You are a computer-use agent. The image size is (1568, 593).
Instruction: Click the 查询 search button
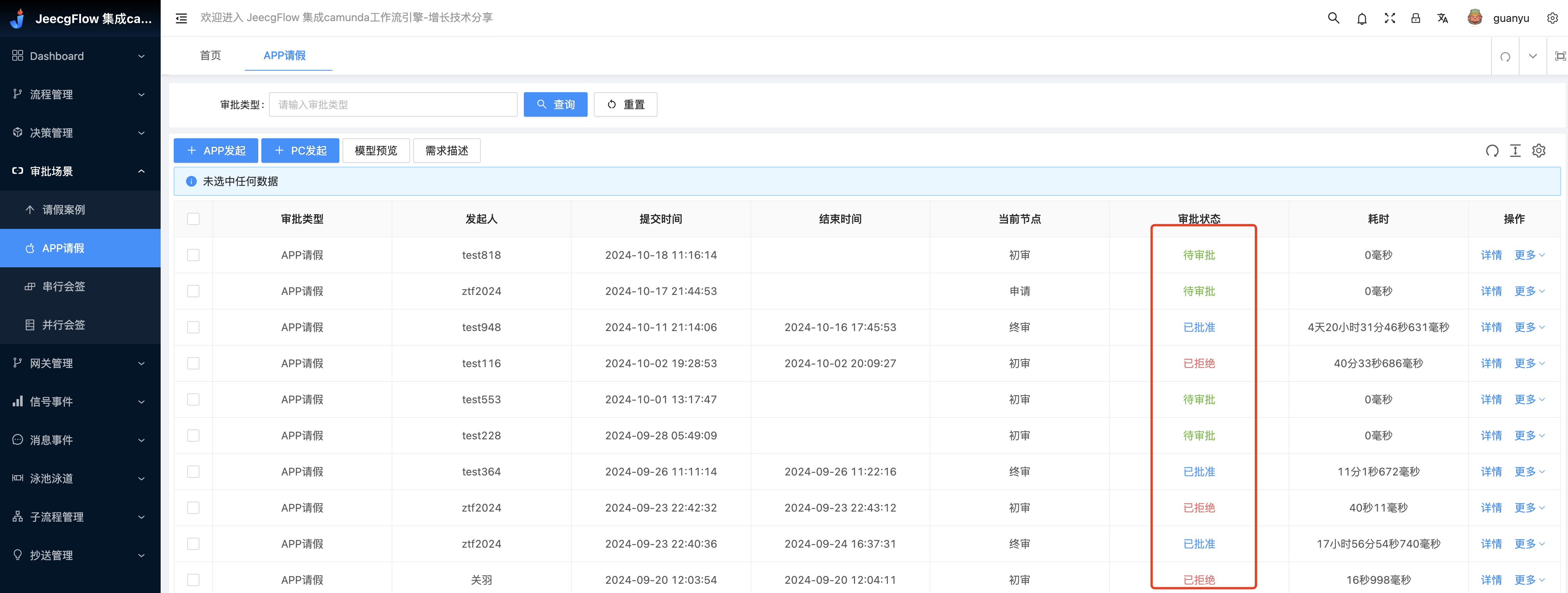point(555,104)
